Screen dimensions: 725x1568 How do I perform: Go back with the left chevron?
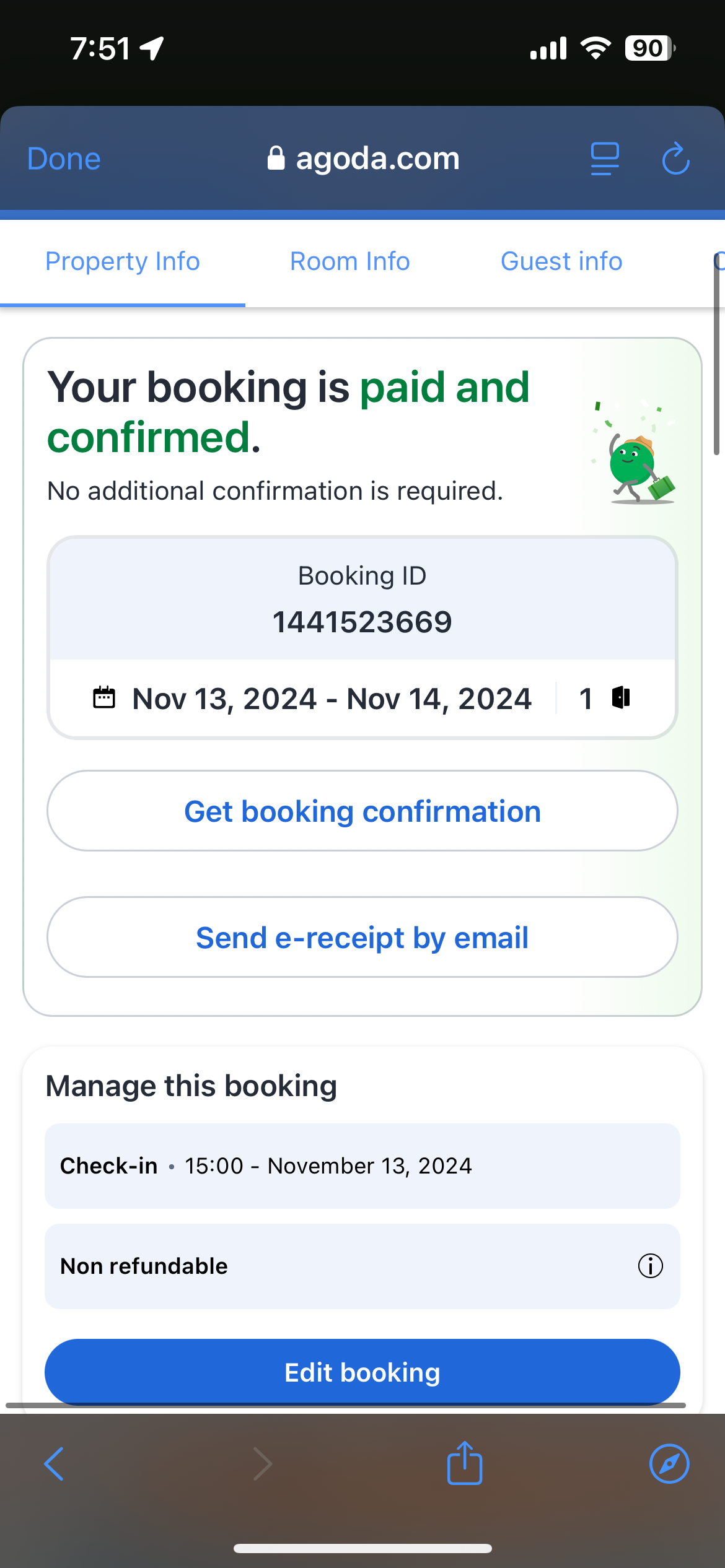[x=55, y=1464]
